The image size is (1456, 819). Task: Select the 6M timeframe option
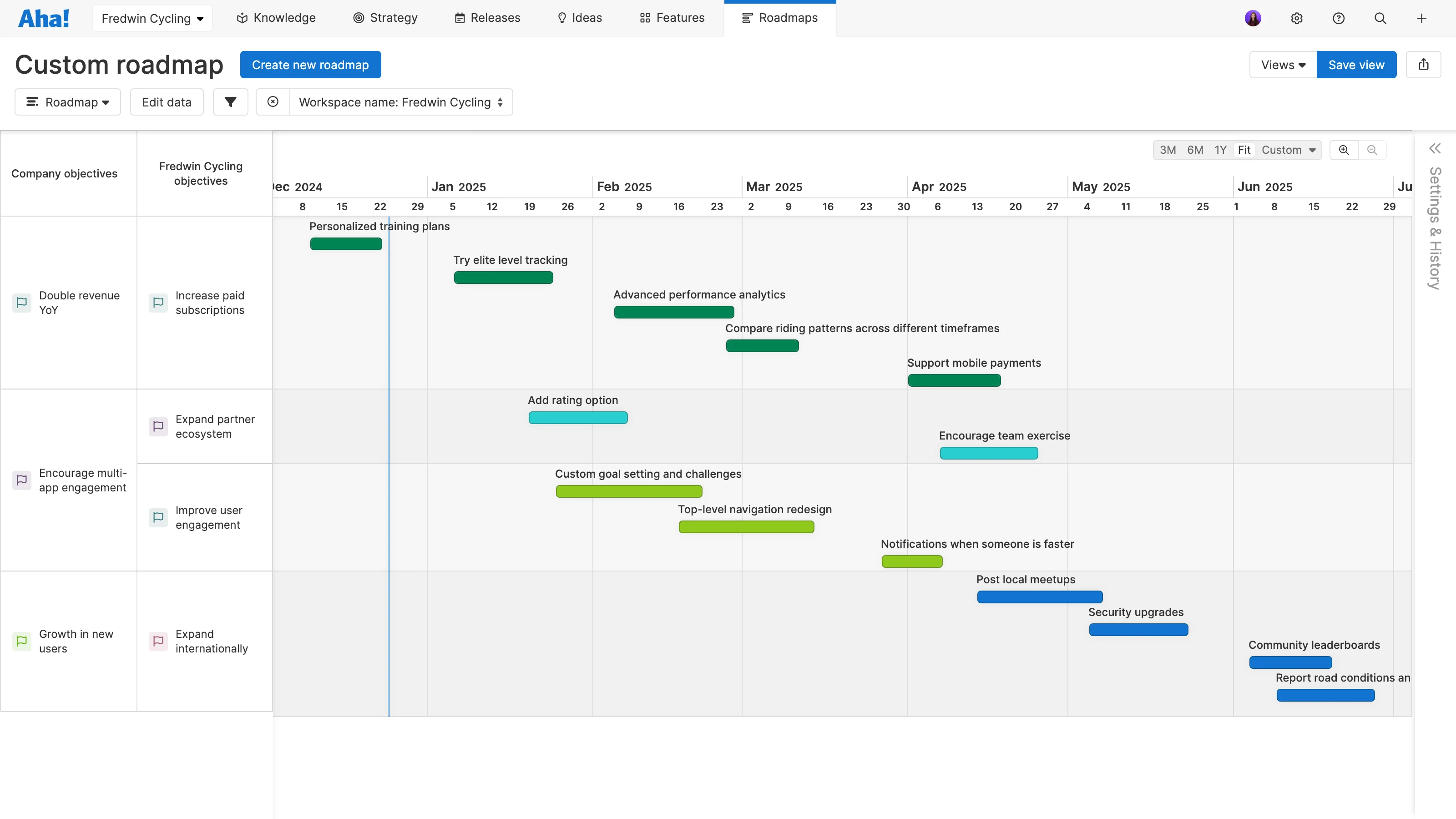click(x=1195, y=150)
